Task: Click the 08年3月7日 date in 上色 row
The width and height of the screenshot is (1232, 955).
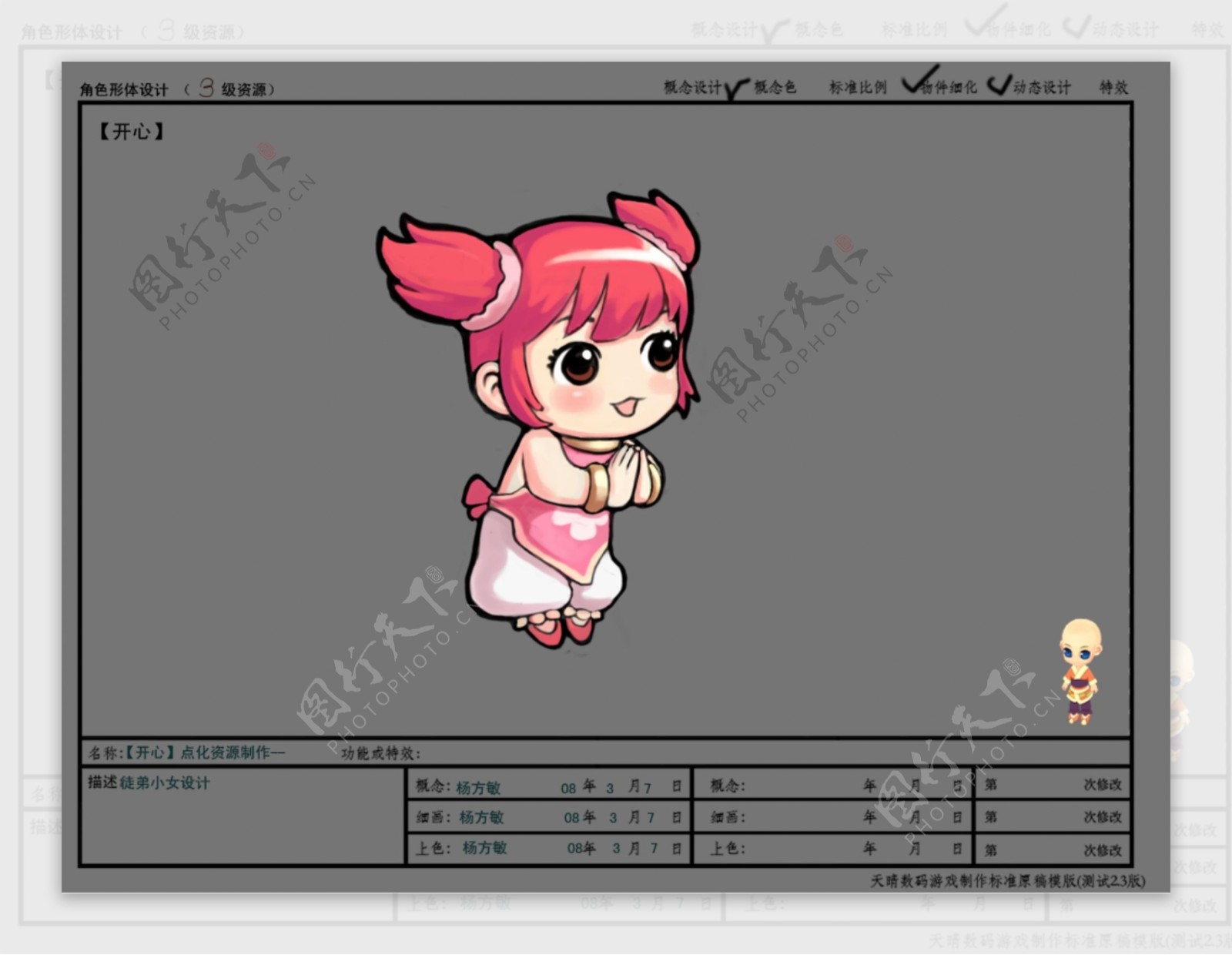Action: pos(624,848)
